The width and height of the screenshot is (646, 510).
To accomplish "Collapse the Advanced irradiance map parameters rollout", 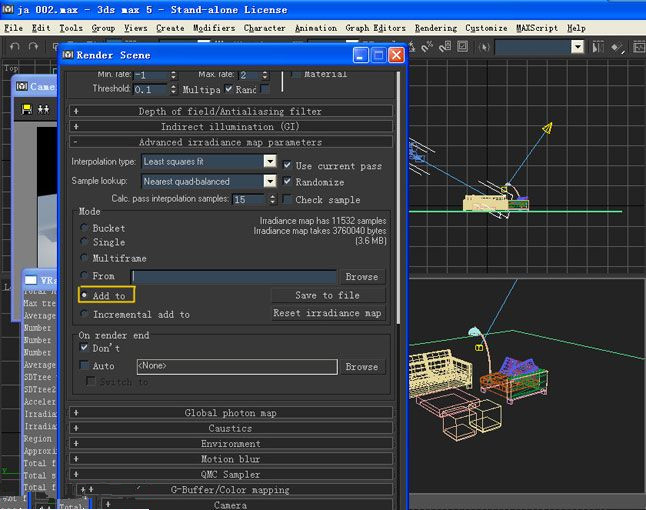I will click(231, 142).
